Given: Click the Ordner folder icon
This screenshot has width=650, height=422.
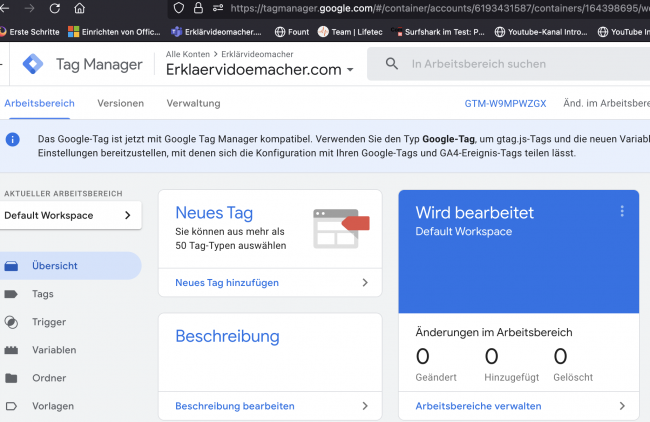Looking at the screenshot, I should (11, 378).
